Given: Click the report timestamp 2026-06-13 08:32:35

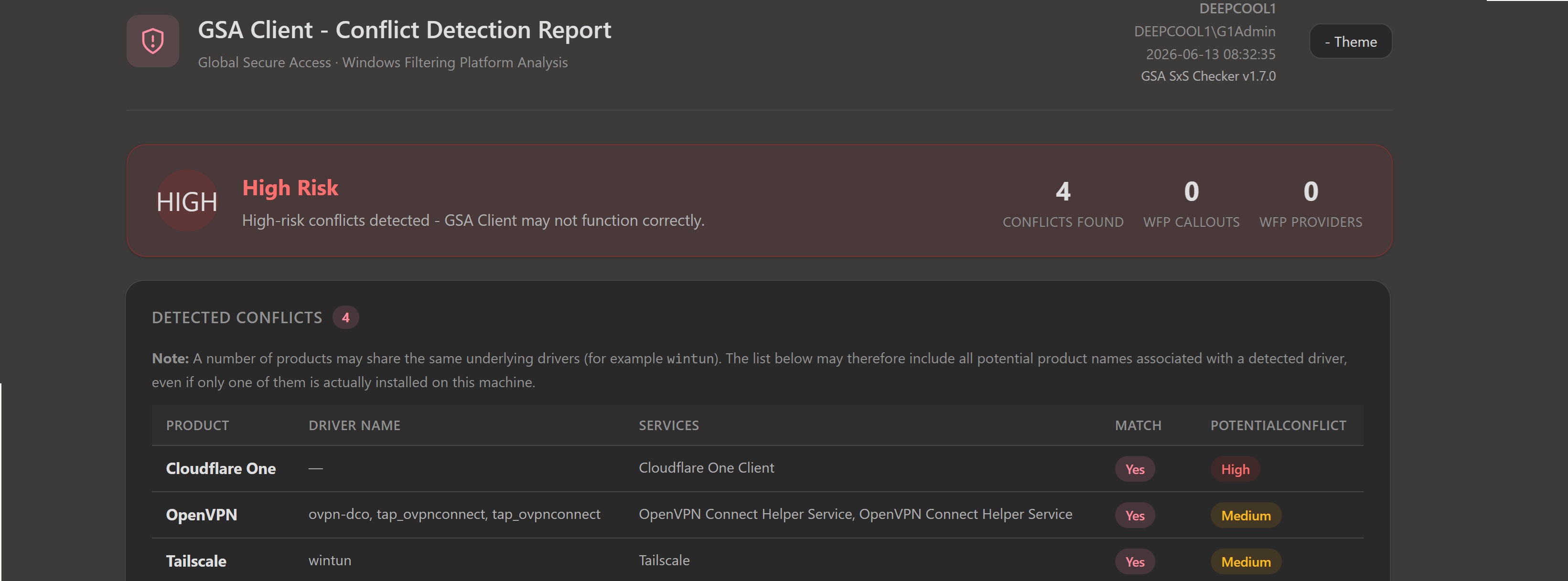Looking at the screenshot, I should click(x=1211, y=54).
